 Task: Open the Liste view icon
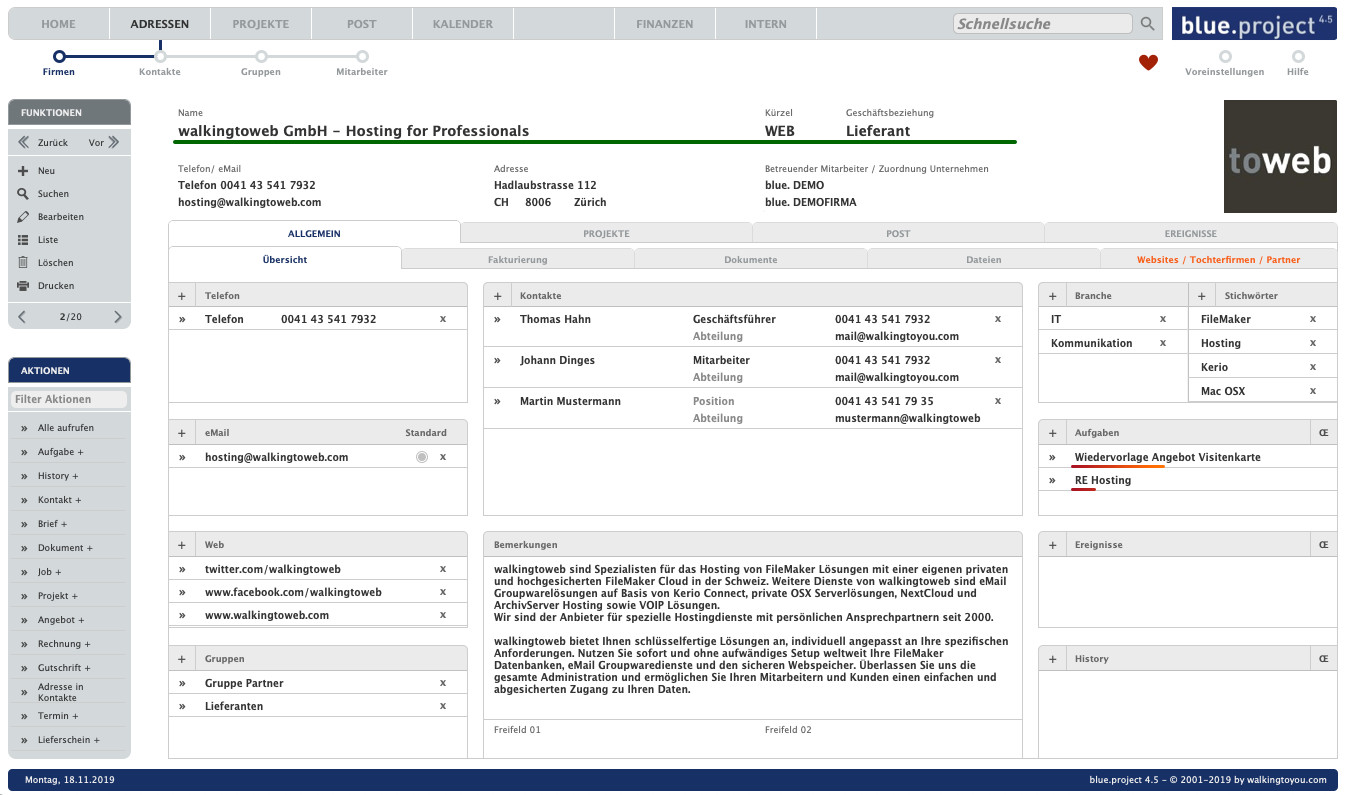(x=23, y=240)
